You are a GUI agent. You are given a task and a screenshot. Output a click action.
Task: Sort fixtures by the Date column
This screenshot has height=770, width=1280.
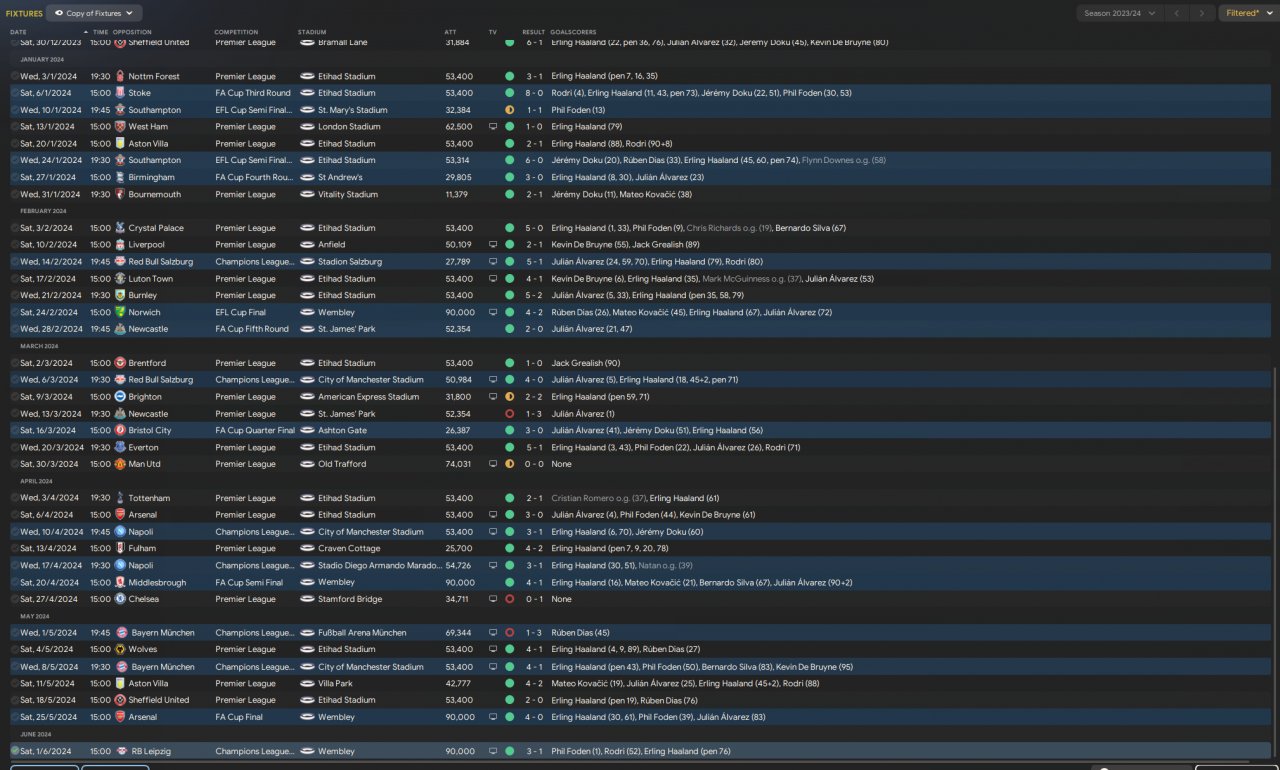20,32
